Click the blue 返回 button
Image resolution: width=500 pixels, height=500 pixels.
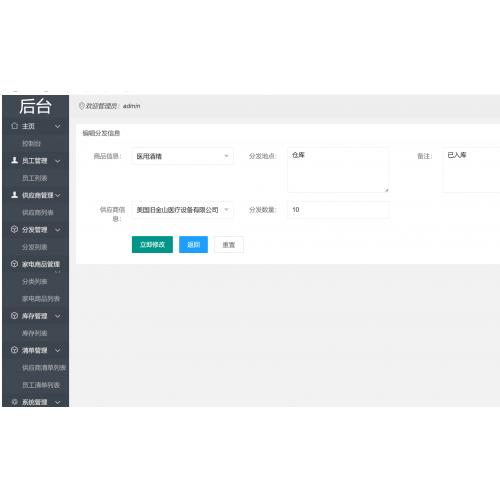click(193, 245)
